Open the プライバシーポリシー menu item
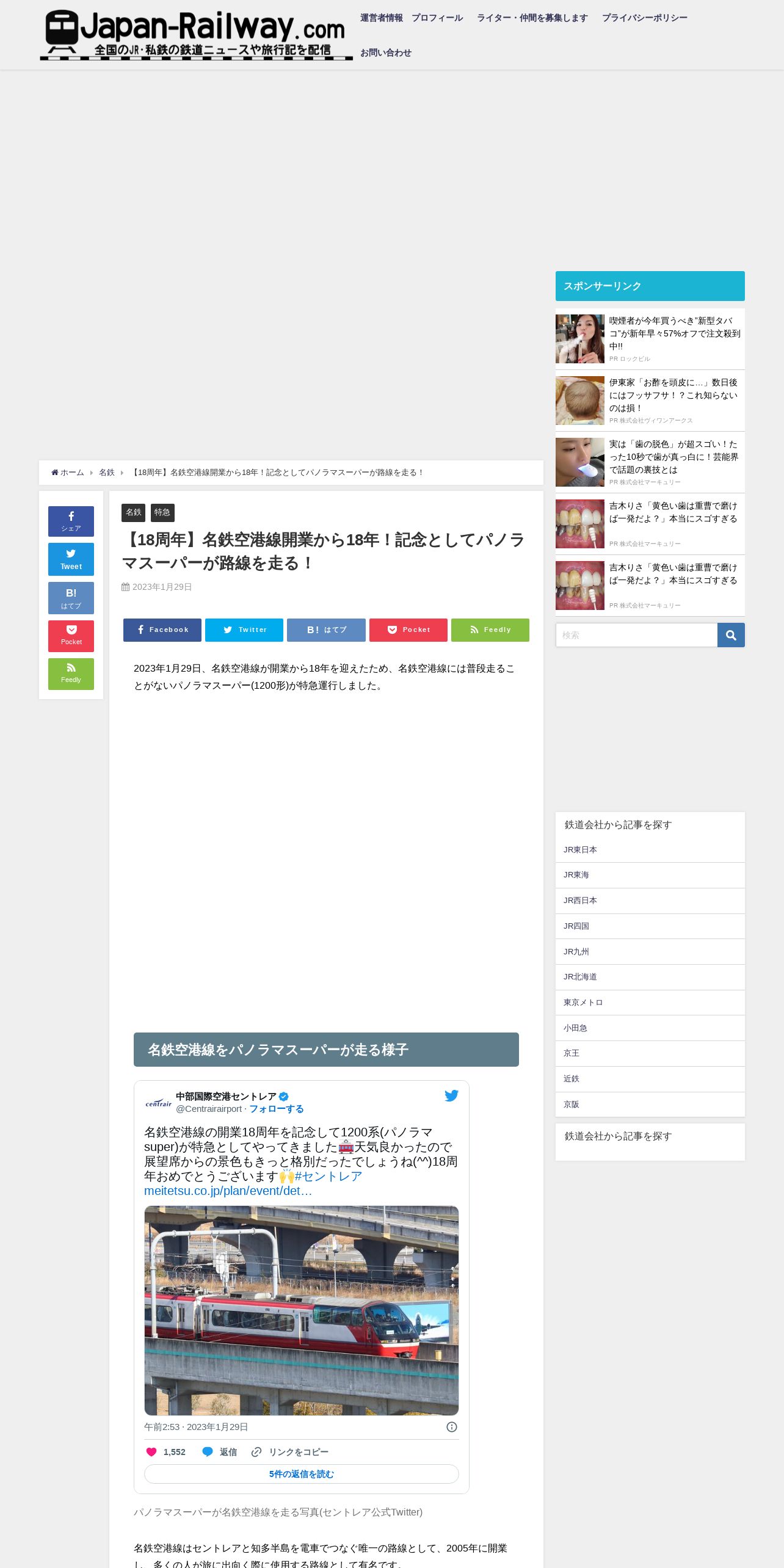This screenshot has width=784, height=1568. pyautogui.click(x=644, y=18)
